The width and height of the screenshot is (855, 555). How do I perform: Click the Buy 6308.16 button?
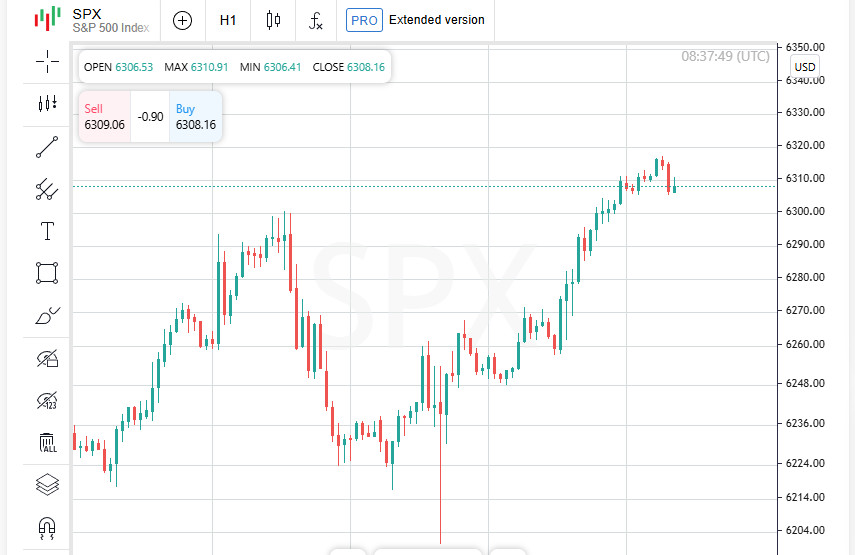click(195, 117)
